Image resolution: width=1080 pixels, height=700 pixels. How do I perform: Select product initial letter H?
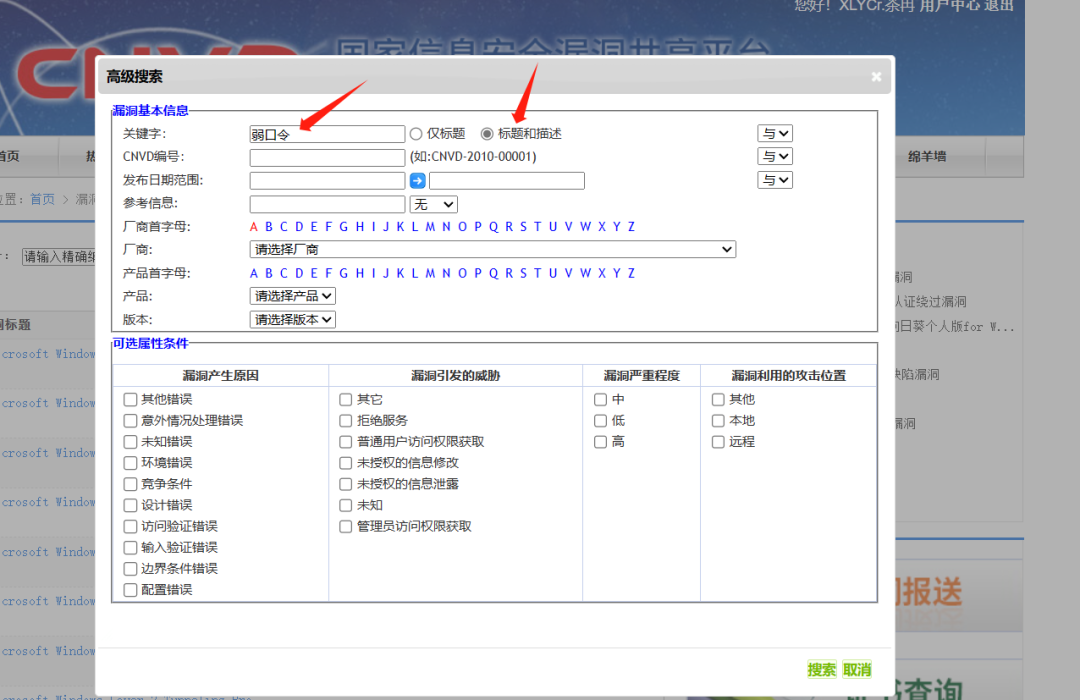(360, 273)
